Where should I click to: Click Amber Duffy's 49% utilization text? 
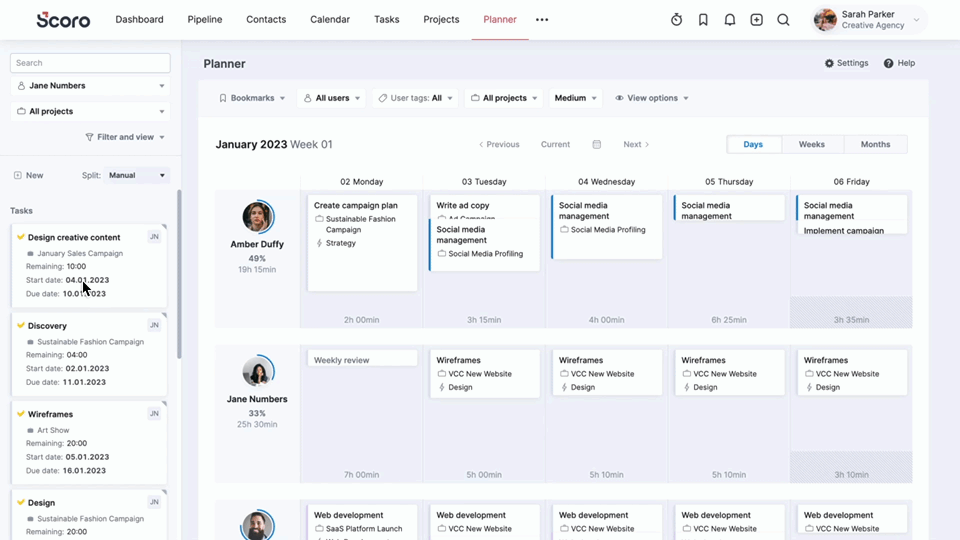(x=257, y=258)
